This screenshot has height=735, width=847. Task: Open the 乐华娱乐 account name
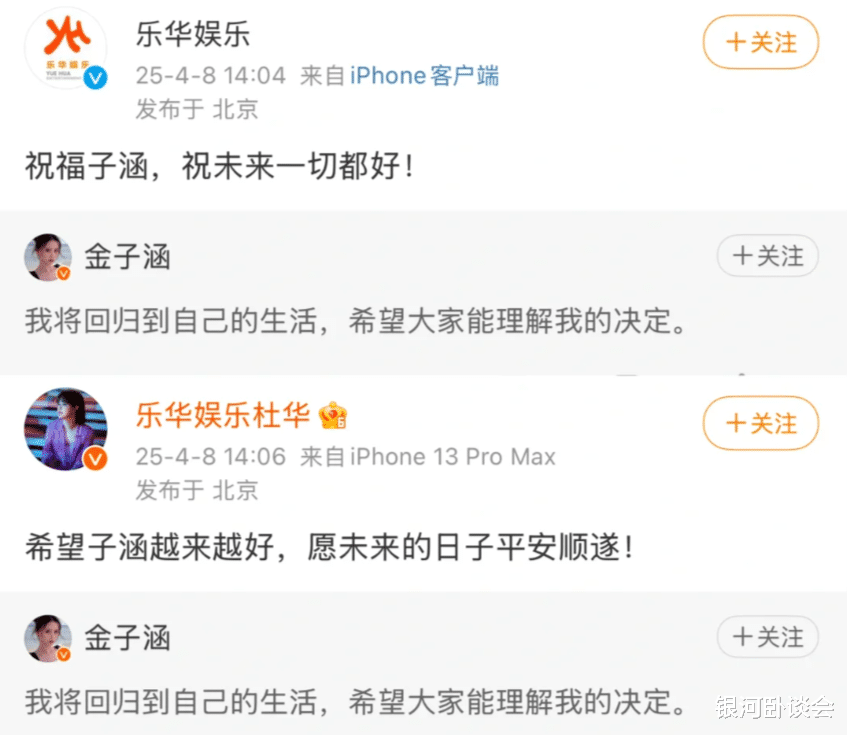(x=192, y=35)
